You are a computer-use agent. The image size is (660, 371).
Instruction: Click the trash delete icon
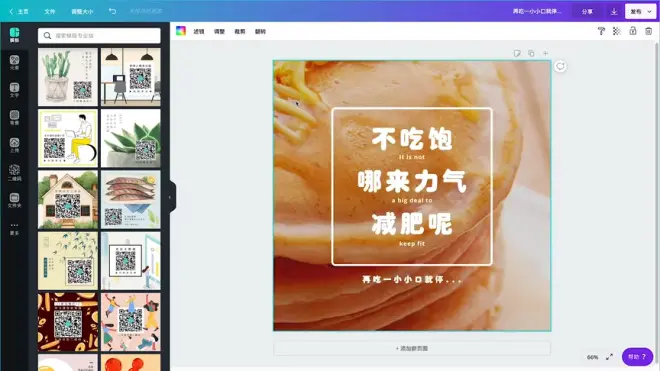coord(648,31)
